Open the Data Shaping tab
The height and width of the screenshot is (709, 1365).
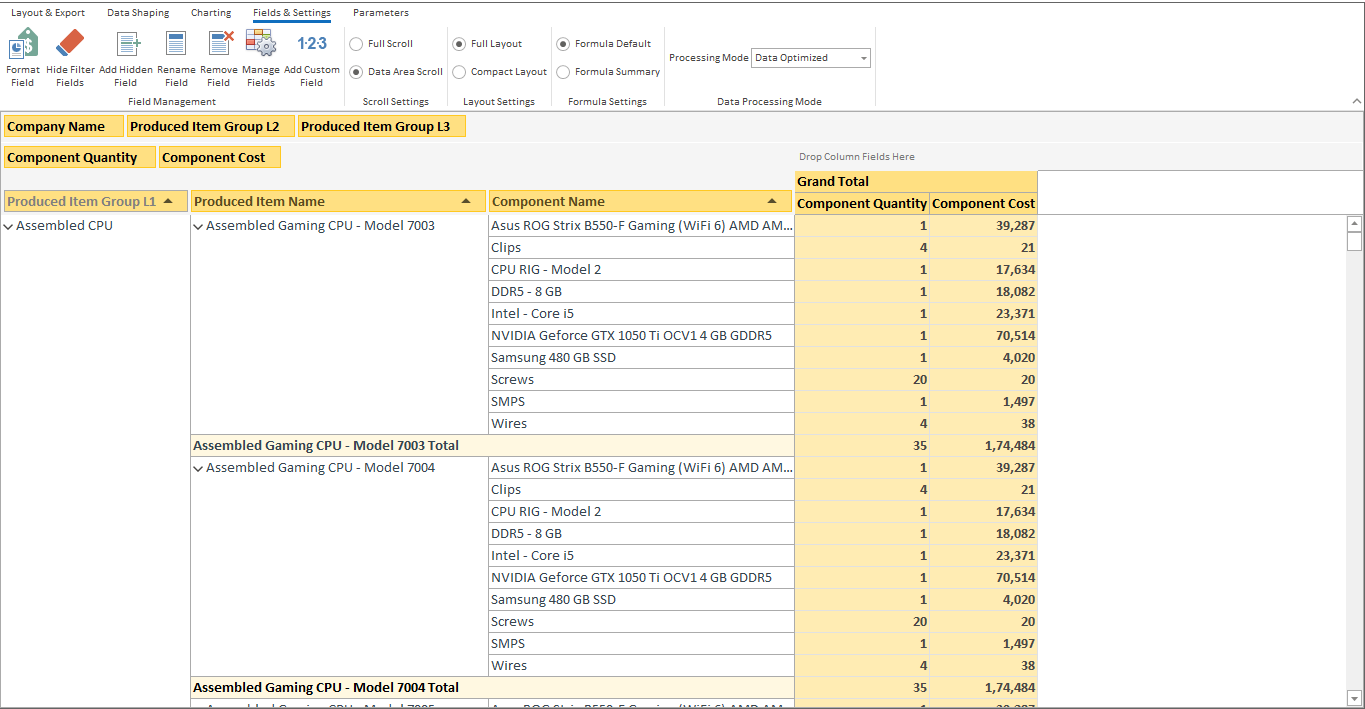138,13
